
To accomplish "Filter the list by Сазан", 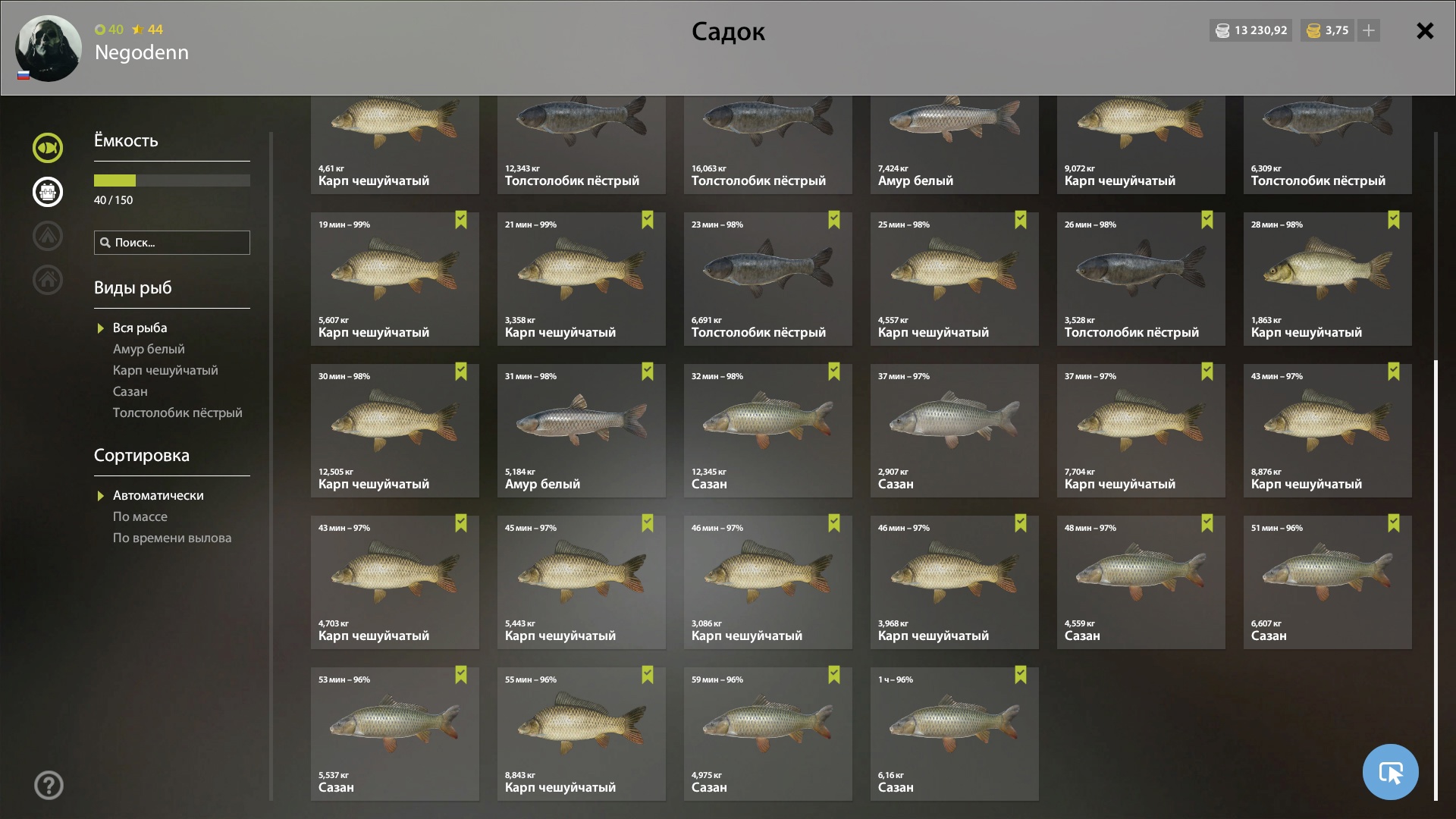I will coord(130,391).
